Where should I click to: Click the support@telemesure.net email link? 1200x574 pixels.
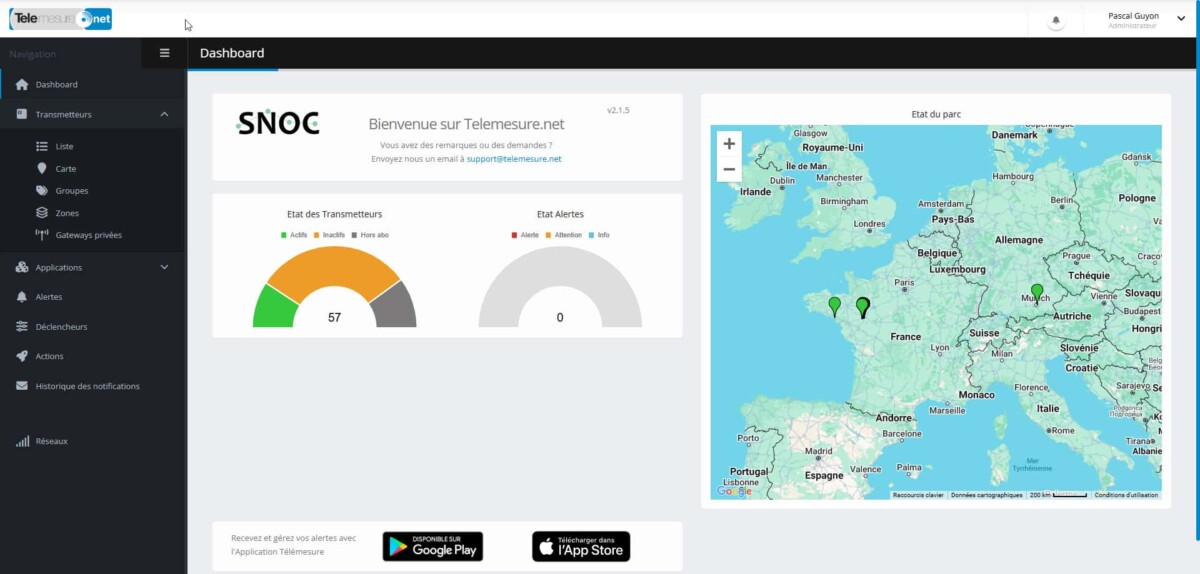pyautogui.click(x=513, y=159)
